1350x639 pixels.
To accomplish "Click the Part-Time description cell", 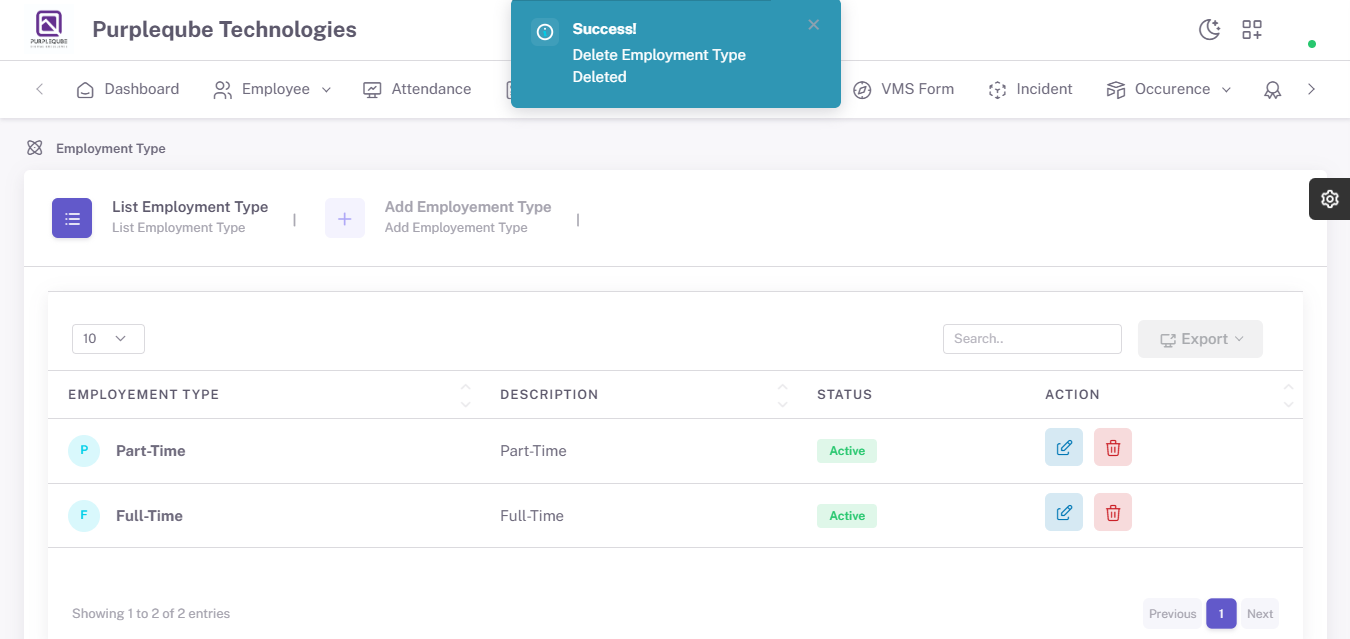I will [533, 451].
